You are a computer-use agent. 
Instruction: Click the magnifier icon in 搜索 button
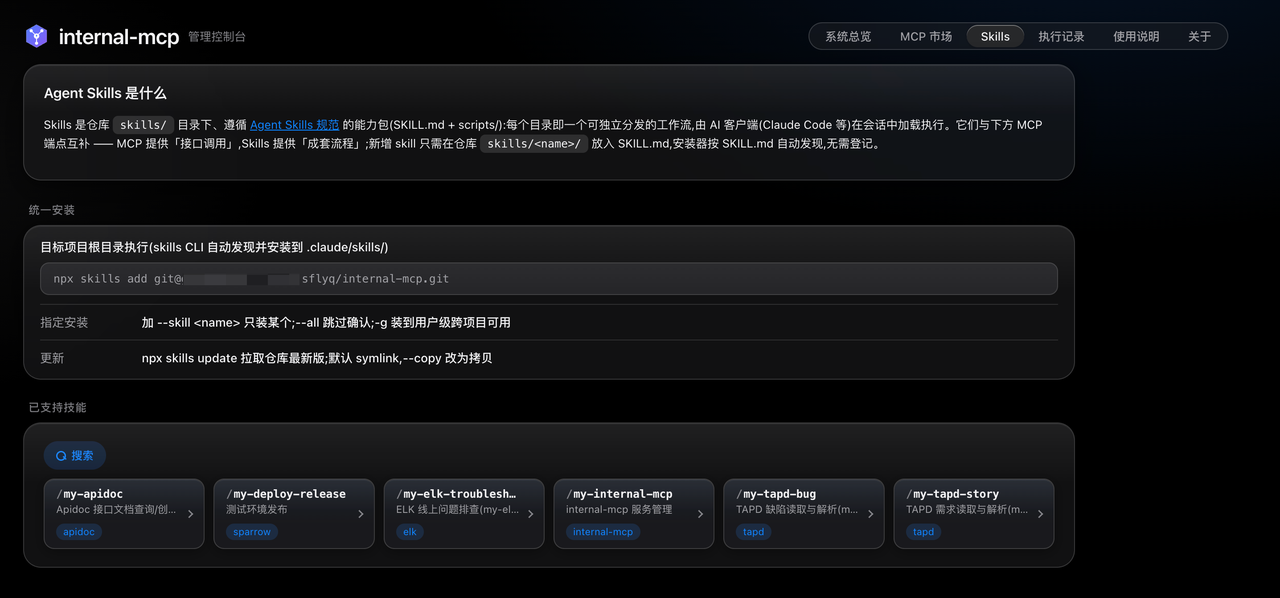61,456
